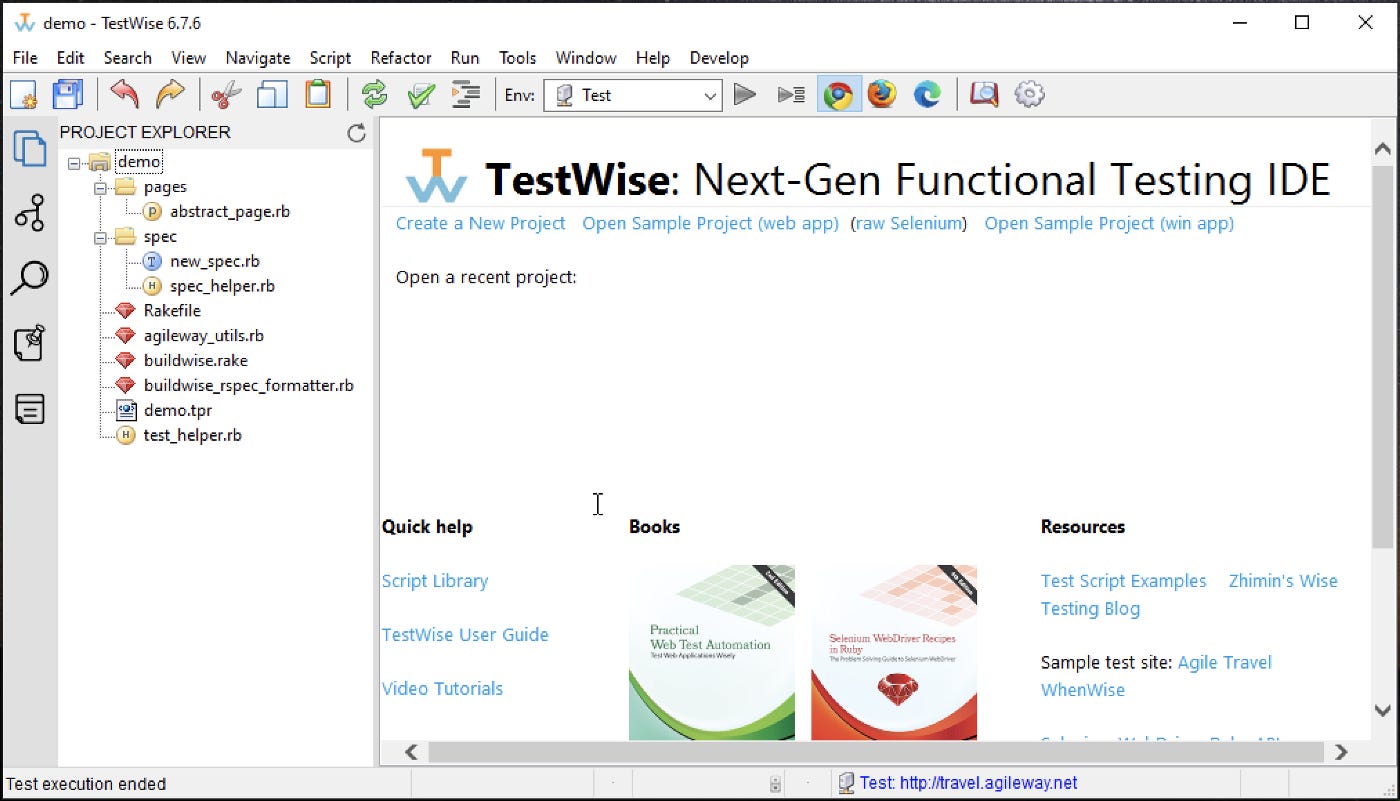Click the Save All floppy icon
Viewport: 1400px width, 801px height.
coord(68,95)
